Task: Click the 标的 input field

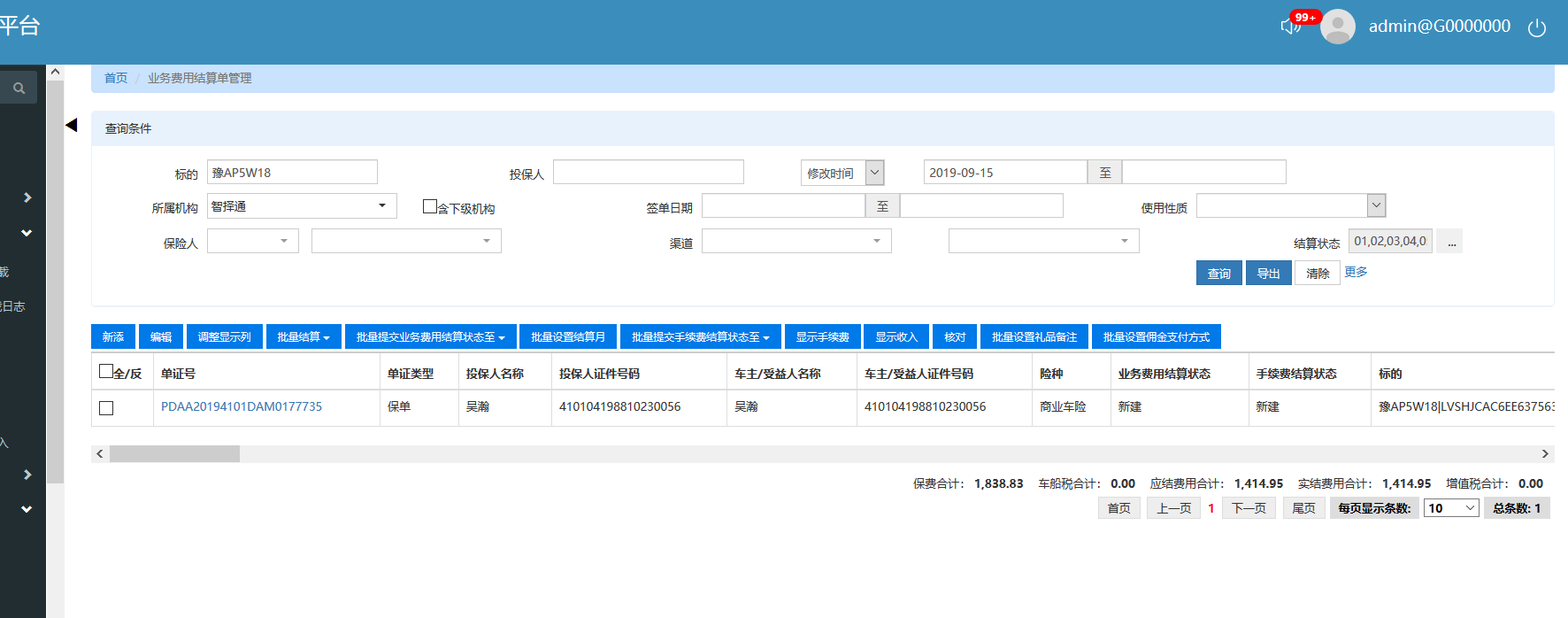Action: coord(292,173)
